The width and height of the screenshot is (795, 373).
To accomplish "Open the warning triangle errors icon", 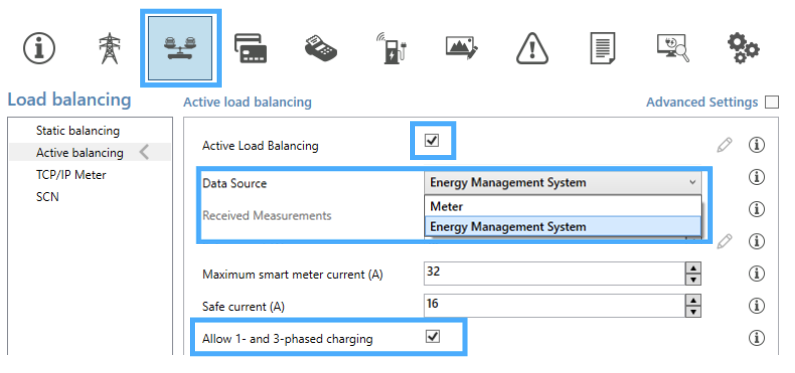I will pos(532,49).
